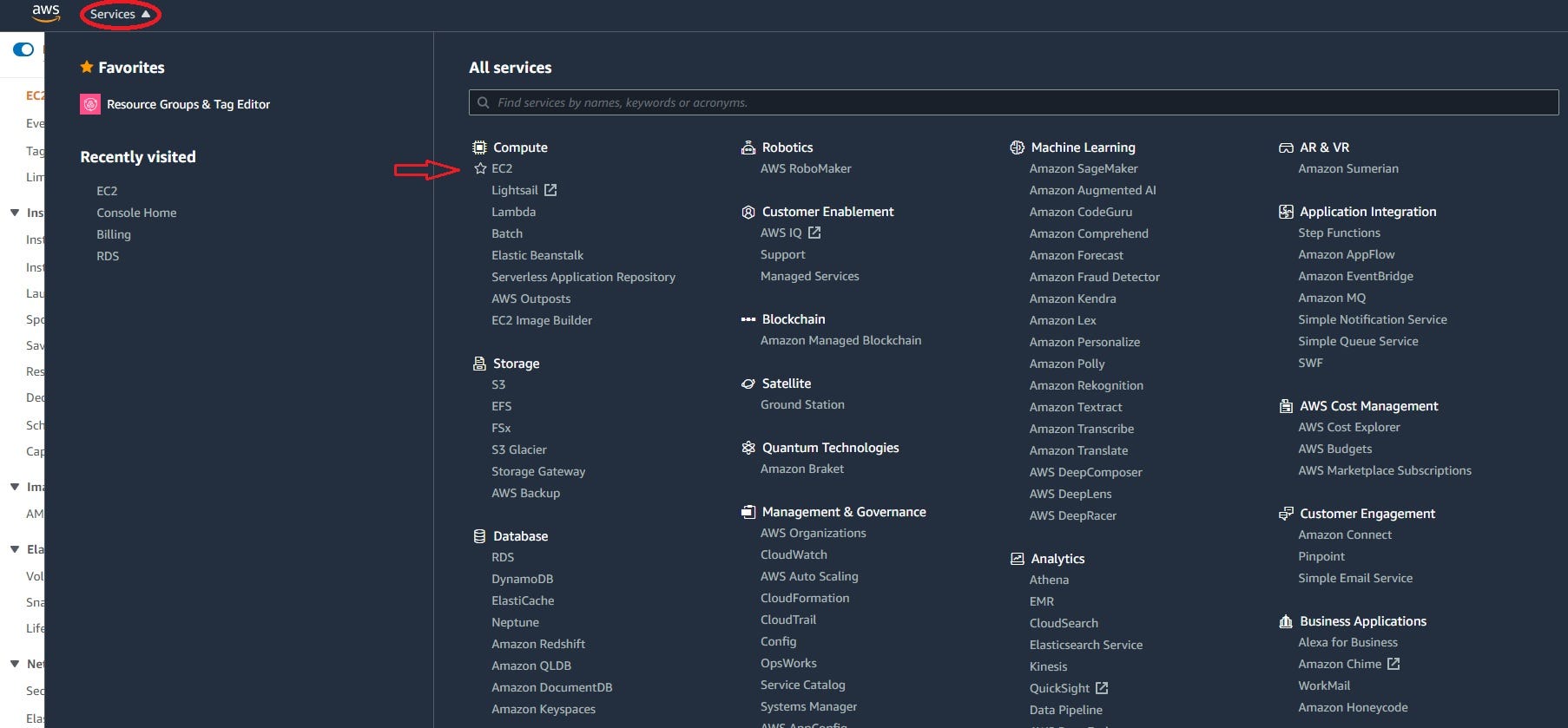The height and width of the screenshot is (728, 1568).
Task: Open Console Home under Recently visited
Action: (x=136, y=213)
